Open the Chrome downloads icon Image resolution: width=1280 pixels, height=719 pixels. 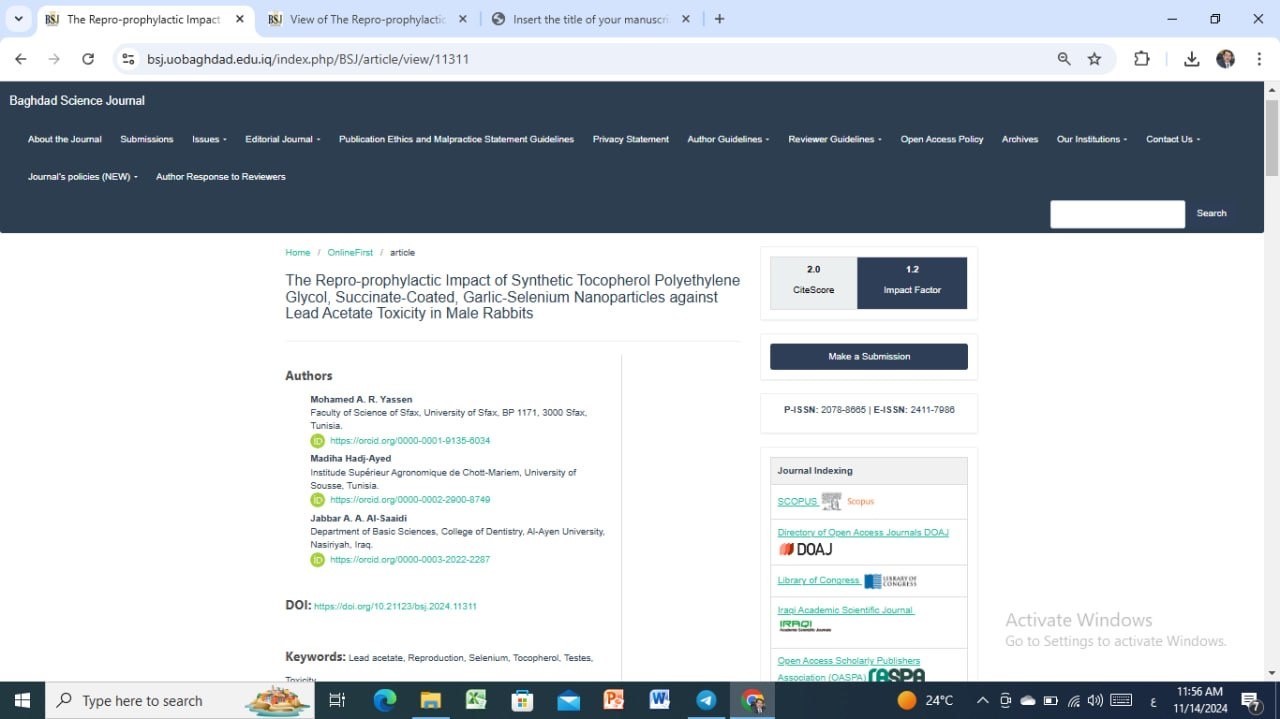[1191, 59]
